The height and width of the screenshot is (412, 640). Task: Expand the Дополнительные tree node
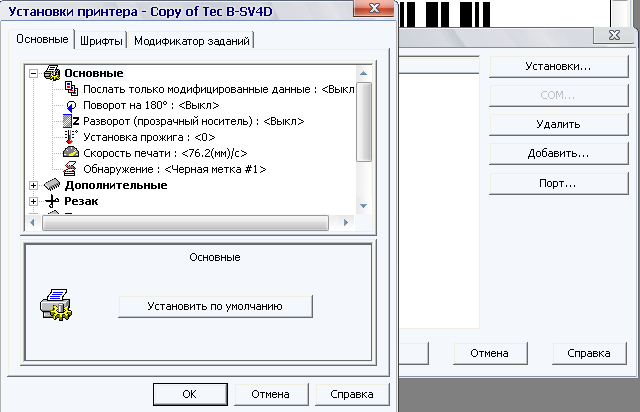click(x=33, y=185)
